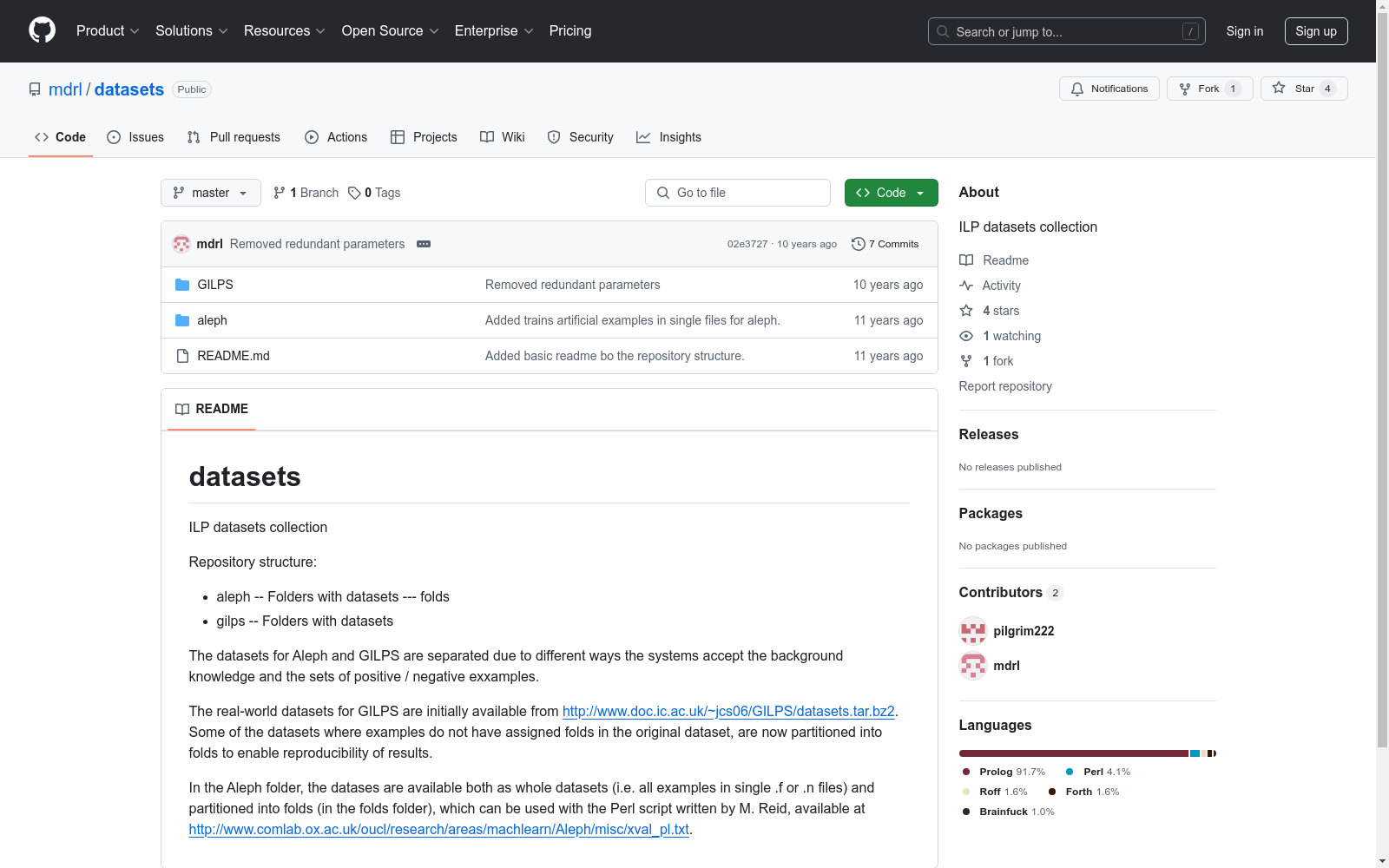Screen dimensions: 1389x868
Task: Click the aleph folder icon
Action: [182, 320]
